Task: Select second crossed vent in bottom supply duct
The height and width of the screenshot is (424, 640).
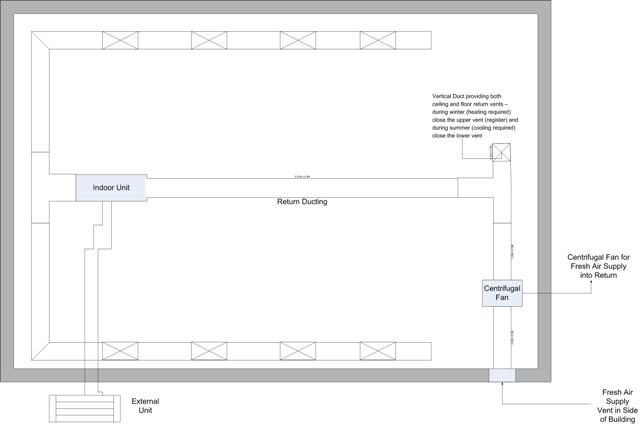Action: pos(209,351)
